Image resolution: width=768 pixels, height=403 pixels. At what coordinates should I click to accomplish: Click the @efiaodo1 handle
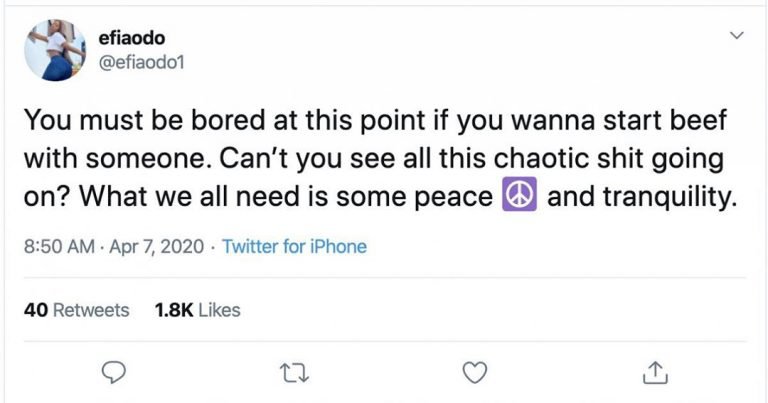[x=141, y=62]
